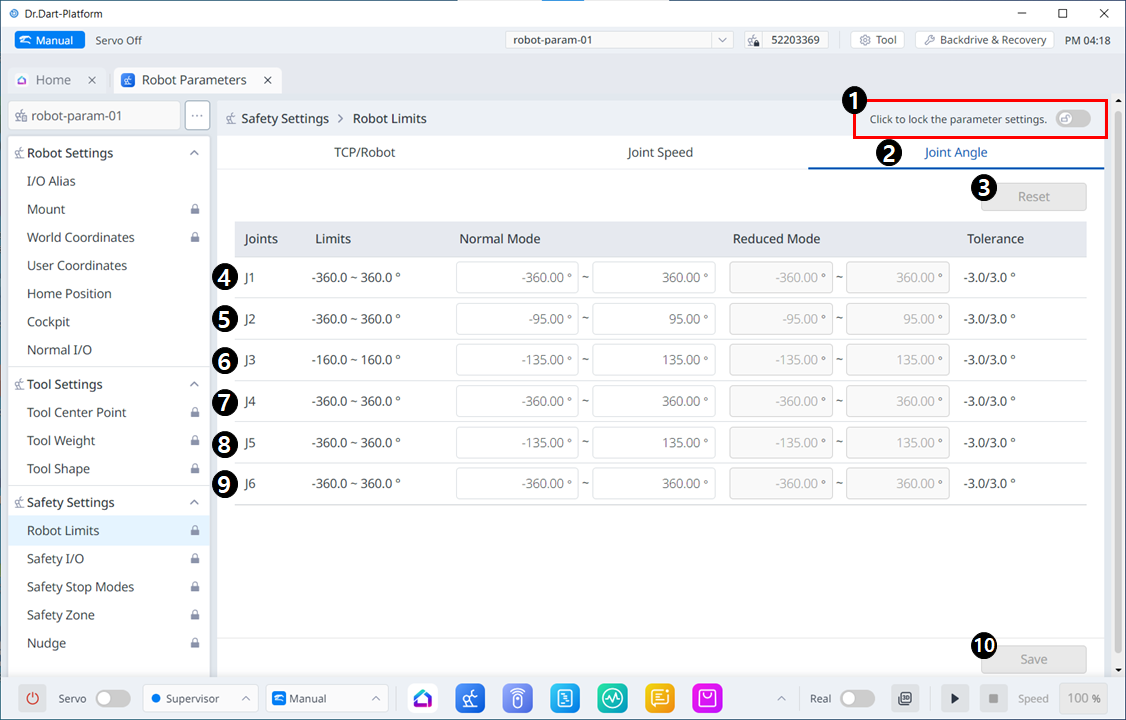The height and width of the screenshot is (720, 1126).
Task: Switch to the TCP/Robot tab
Action: (x=364, y=153)
